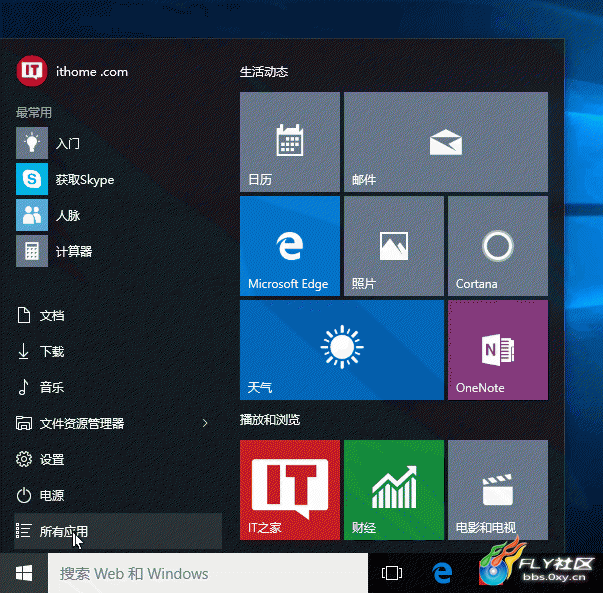Click the 生活动态 group header
Image resolution: width=603 pixels, height=593 pixels.
264,72
